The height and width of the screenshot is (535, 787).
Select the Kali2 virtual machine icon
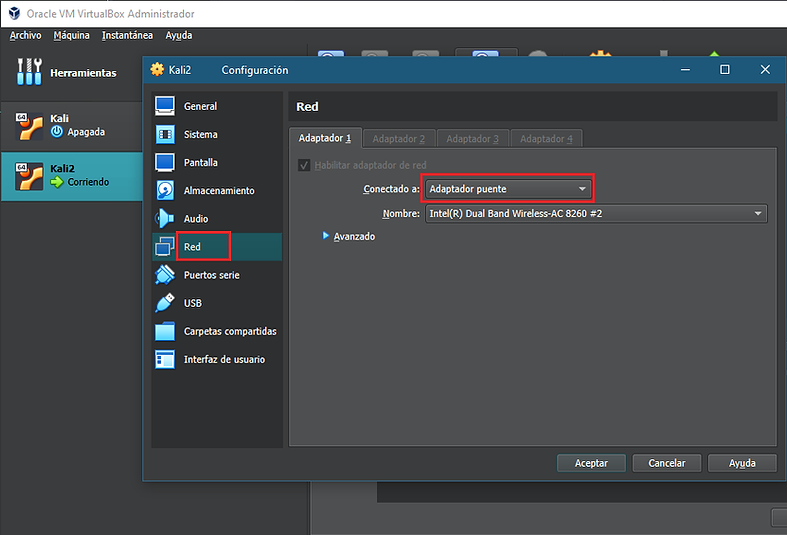coord(29,176)
